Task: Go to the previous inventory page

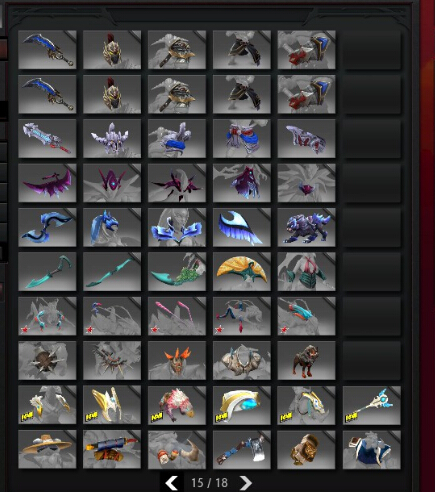Action: tap(172, 482)
